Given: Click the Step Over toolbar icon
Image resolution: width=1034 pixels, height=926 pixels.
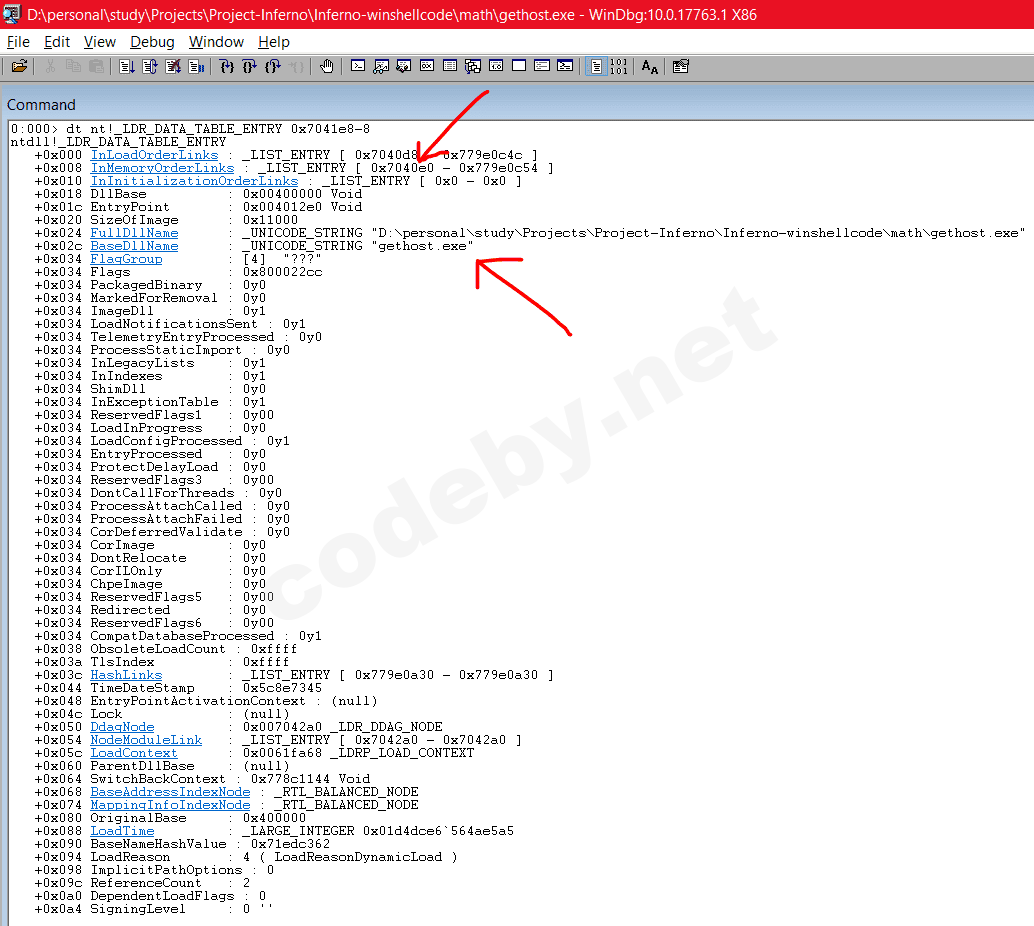Looking at the screenshot, I should click(249, 67).
